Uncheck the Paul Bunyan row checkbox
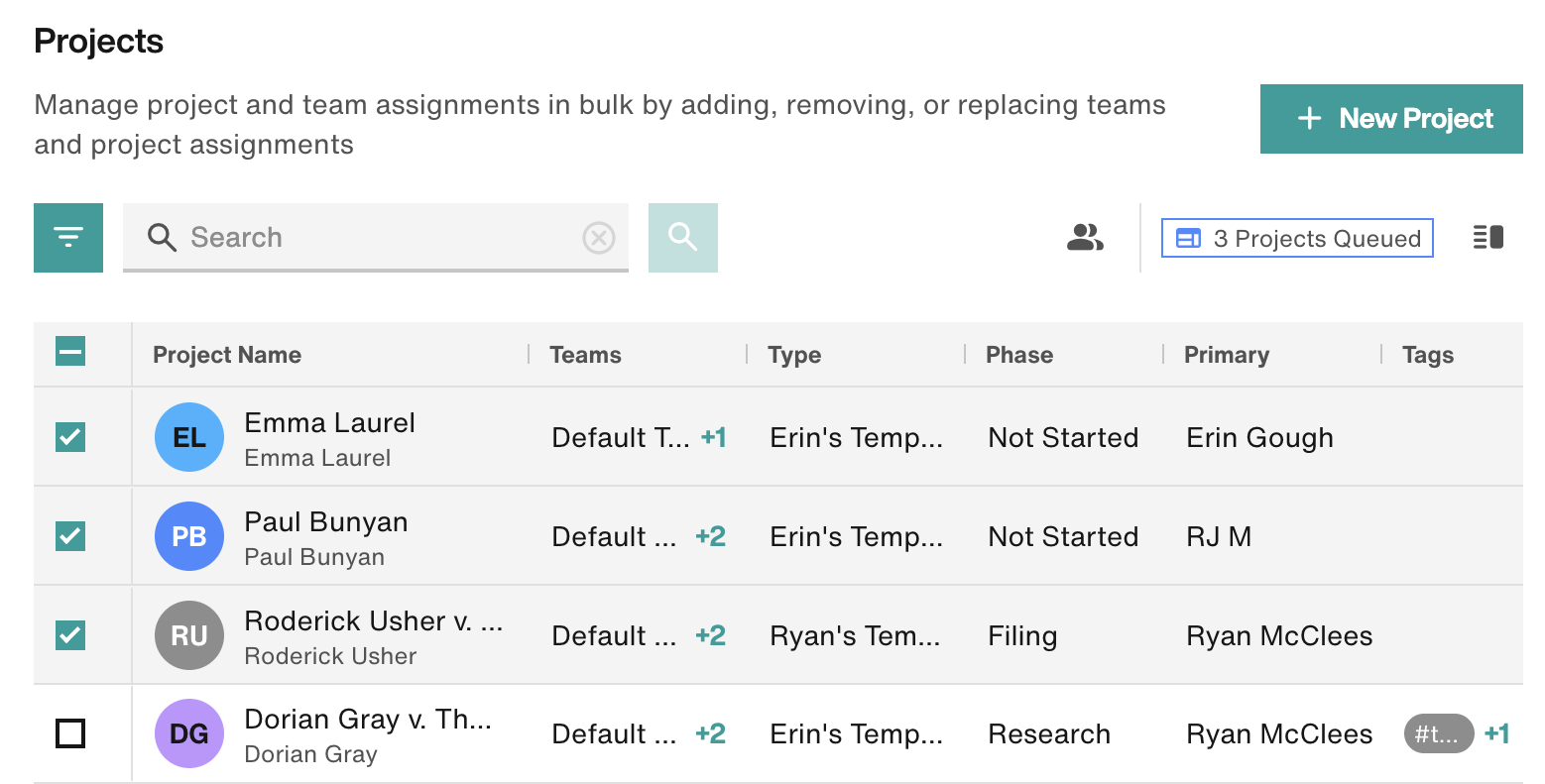 (x=70, y=535)
